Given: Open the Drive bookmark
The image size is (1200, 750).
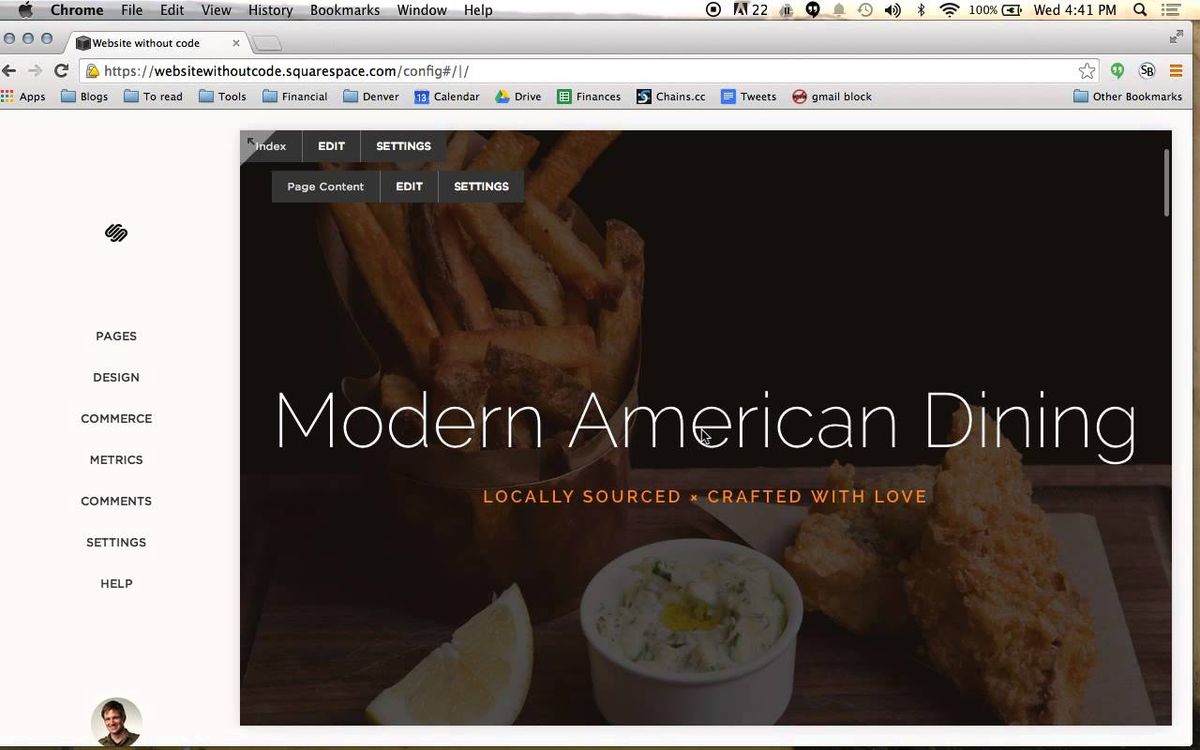Looking at the screenshot, I should click(518, 97).
